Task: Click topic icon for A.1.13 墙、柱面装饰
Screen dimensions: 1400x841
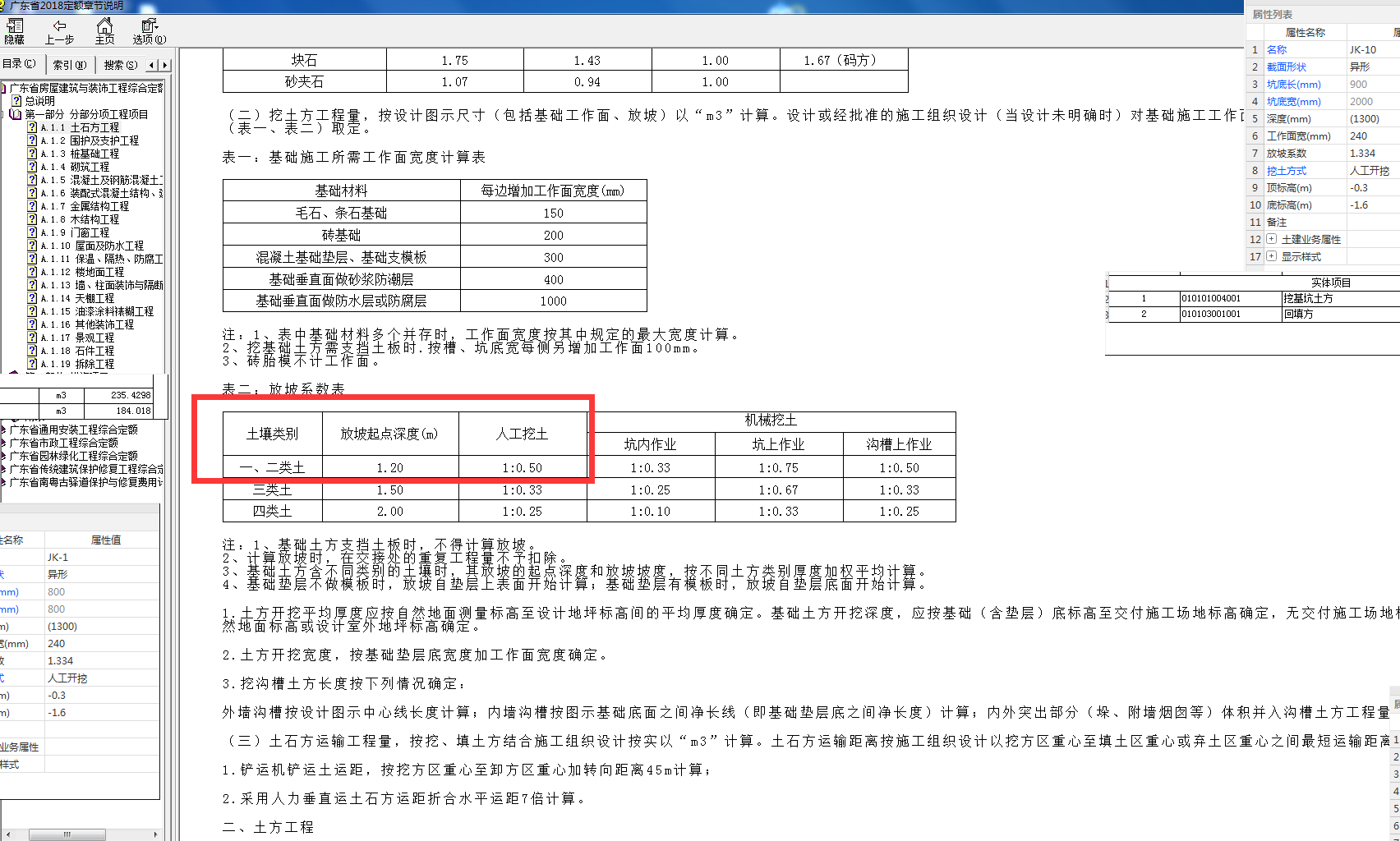Action: (32, 285)
